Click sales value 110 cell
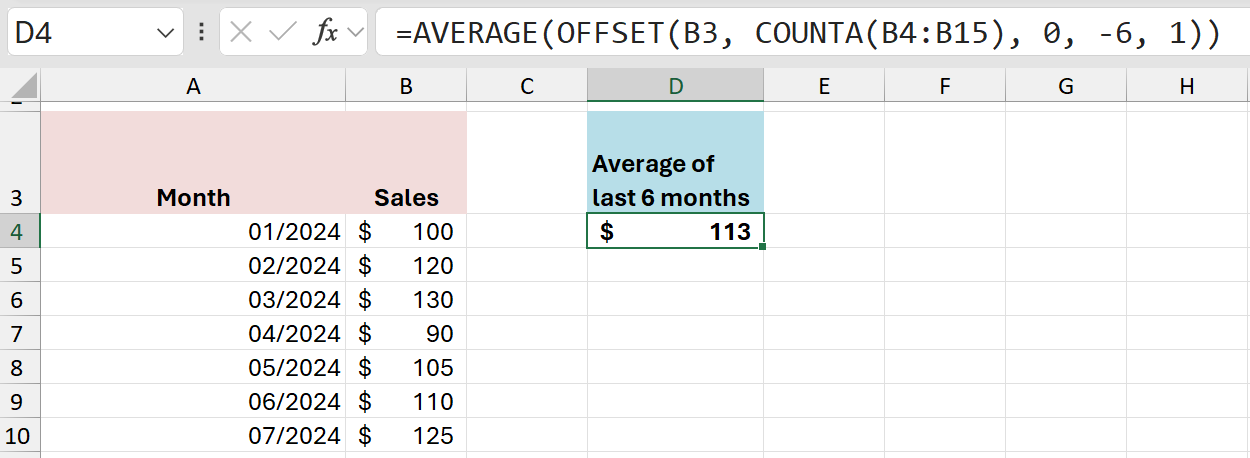 (x=406, y=401)
